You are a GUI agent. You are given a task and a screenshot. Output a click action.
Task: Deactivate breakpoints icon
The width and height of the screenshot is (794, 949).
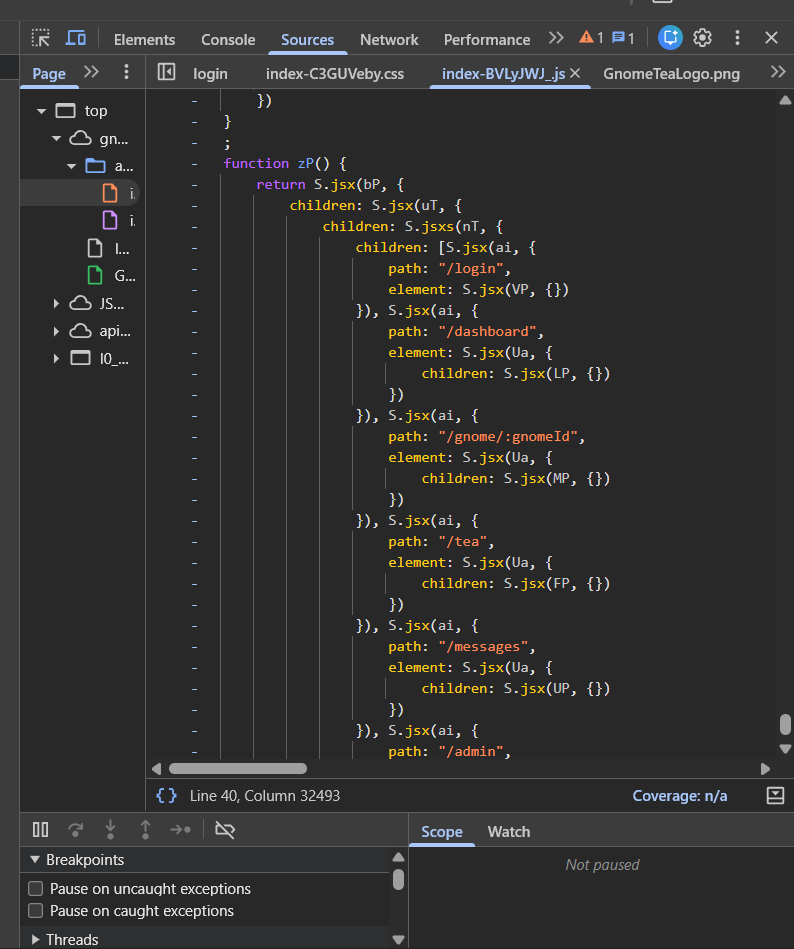tap(225, 829)
